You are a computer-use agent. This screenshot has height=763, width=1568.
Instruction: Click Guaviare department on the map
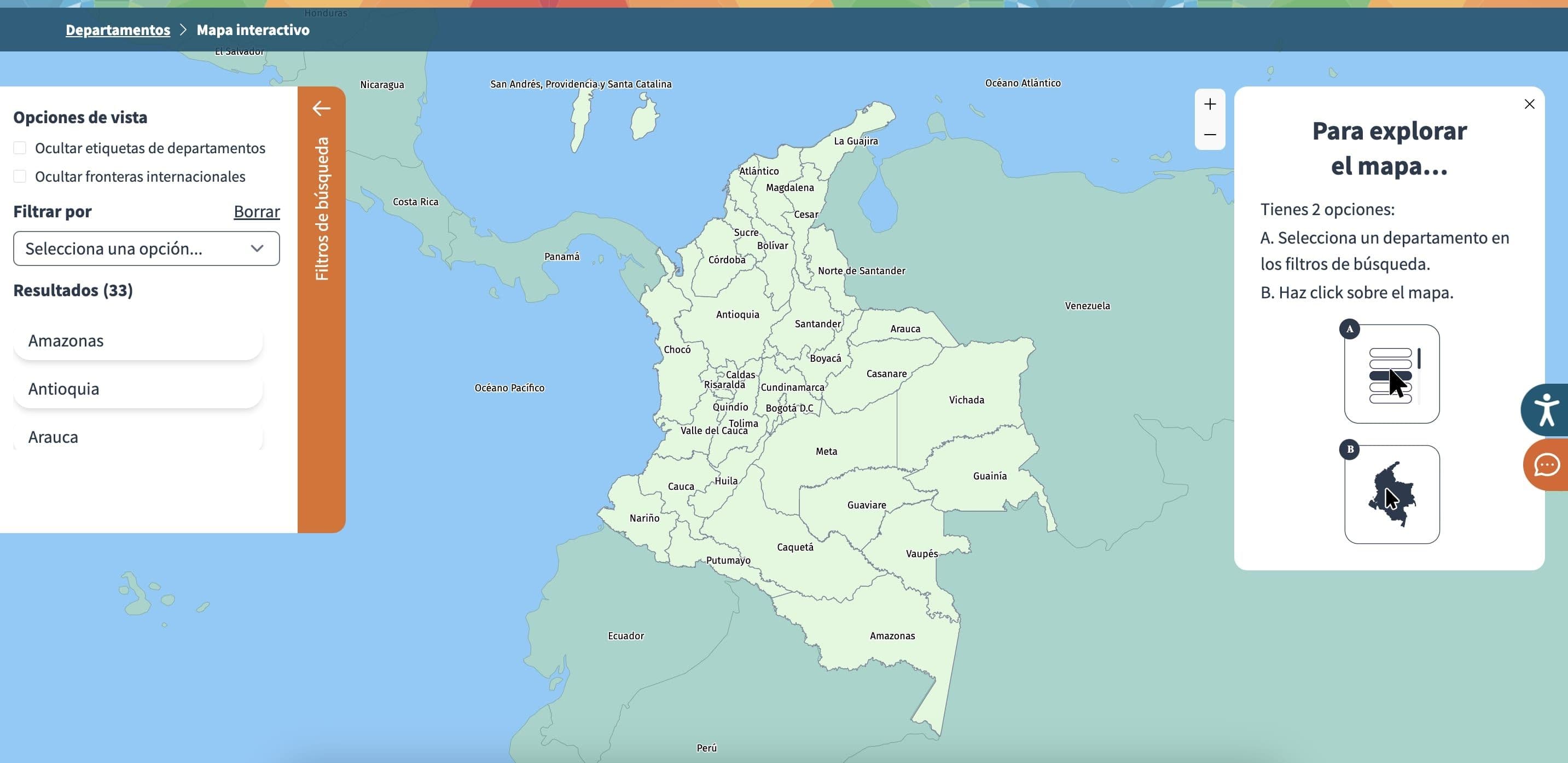(866, 505)
